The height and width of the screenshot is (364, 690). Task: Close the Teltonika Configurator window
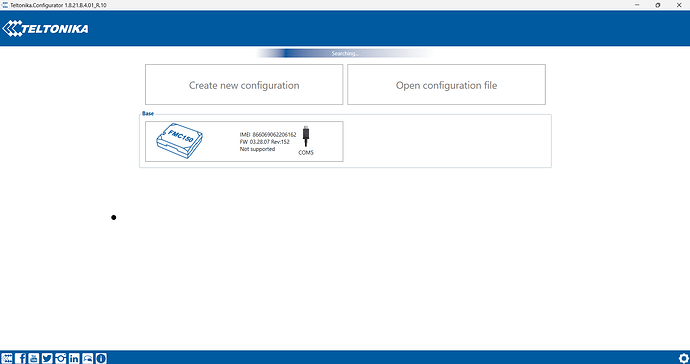click(x=679, y=5)
